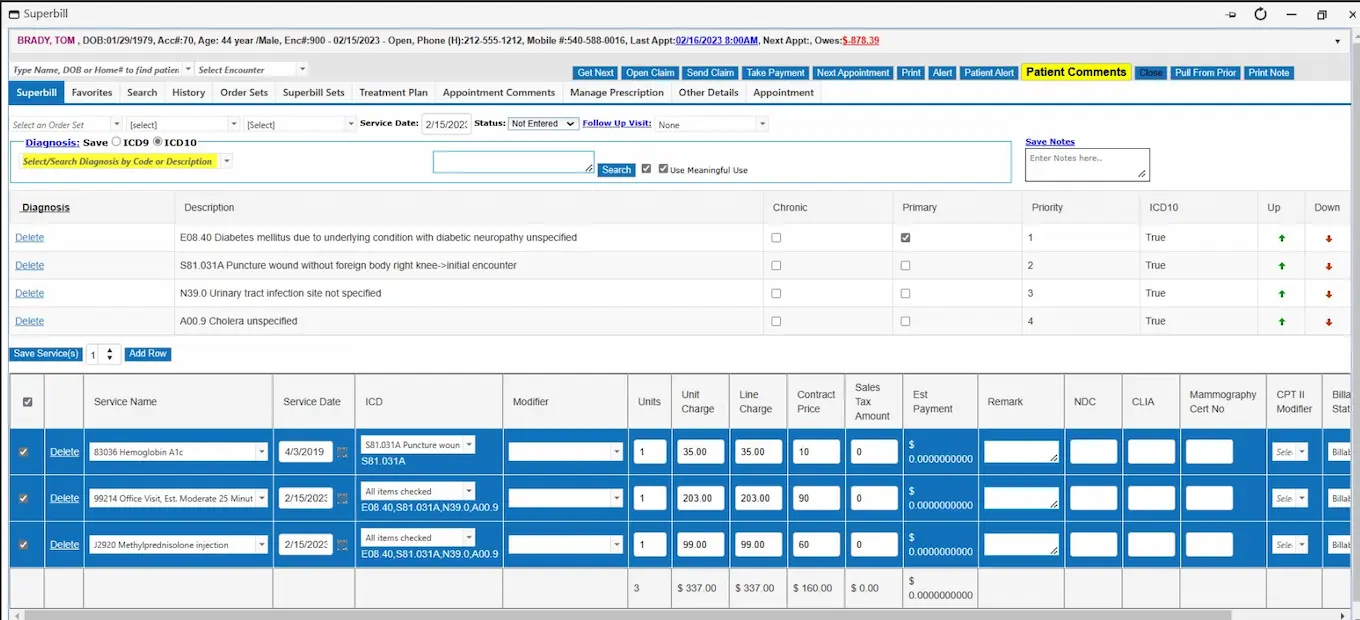
Task: Delete the Cholera unspecified diagnosis
Action: point(29,321)
